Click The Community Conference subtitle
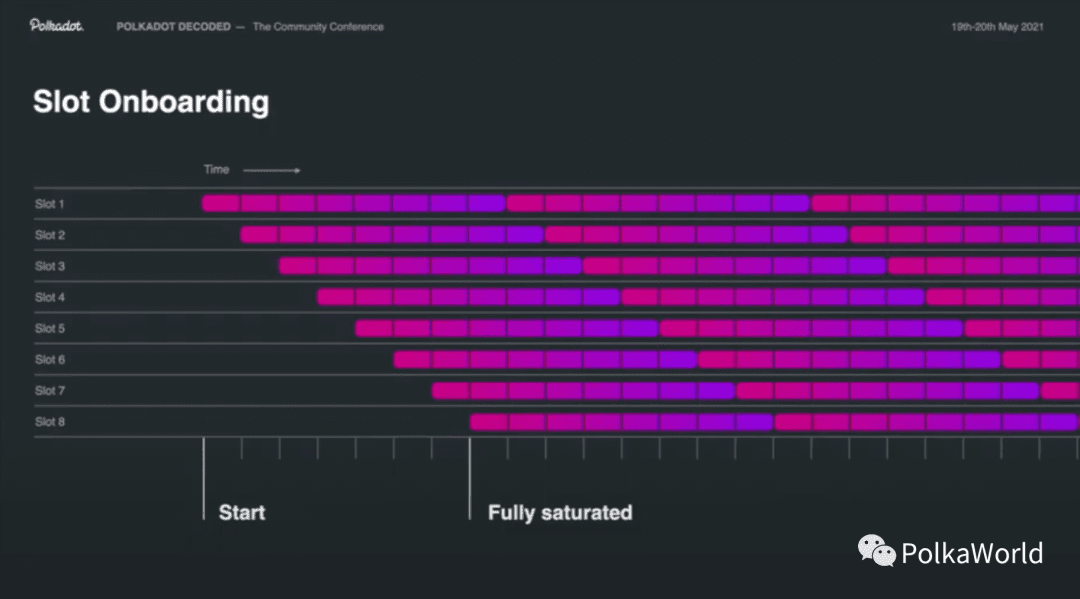 coord(318,27)
